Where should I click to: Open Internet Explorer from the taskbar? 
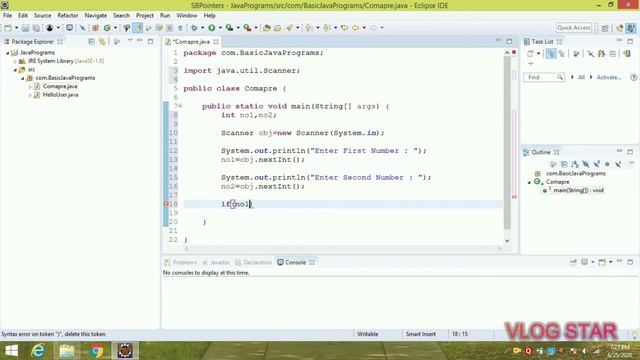(38, 351)
